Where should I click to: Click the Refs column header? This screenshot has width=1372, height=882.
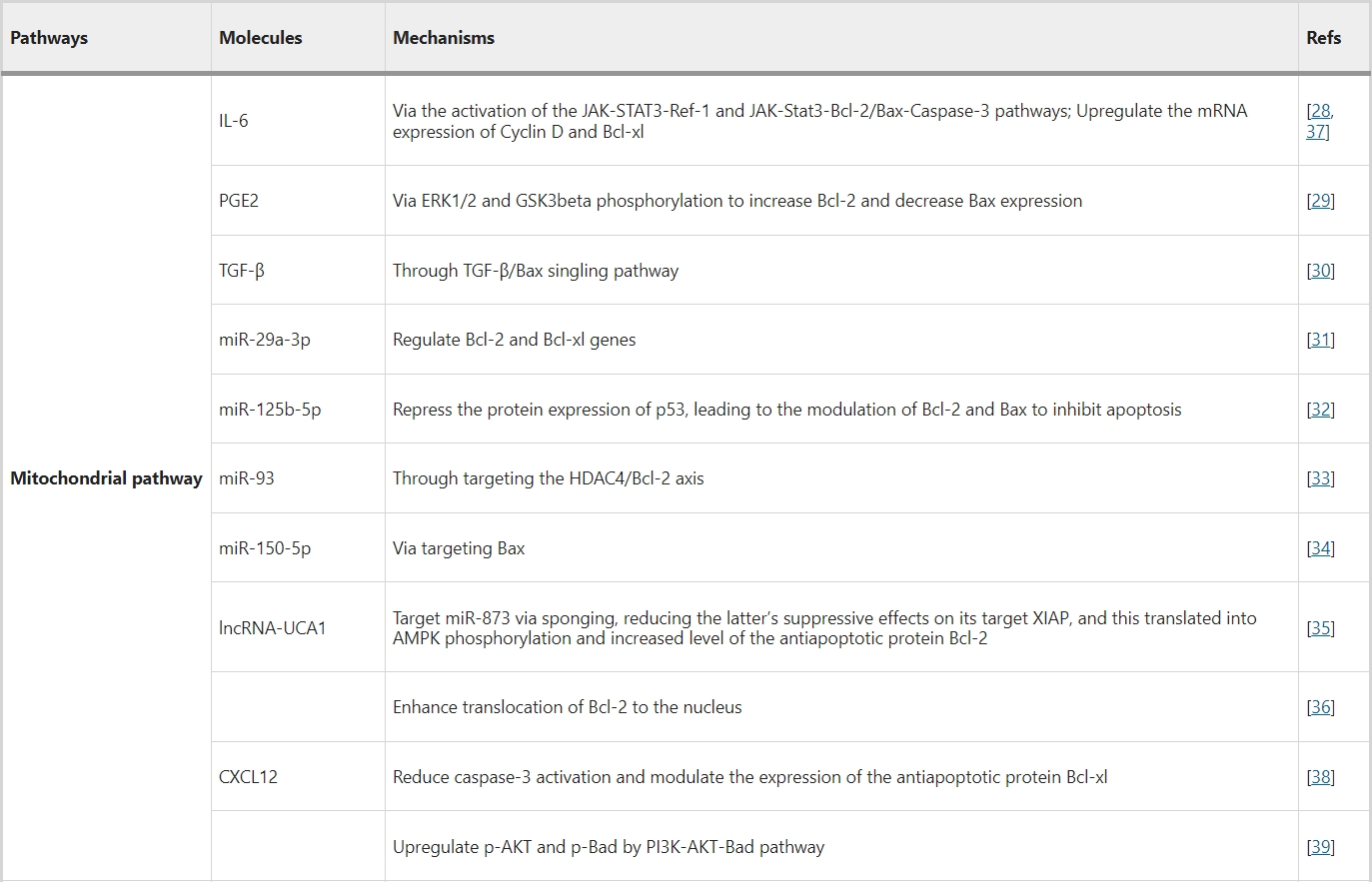[x=1323, y=38]
